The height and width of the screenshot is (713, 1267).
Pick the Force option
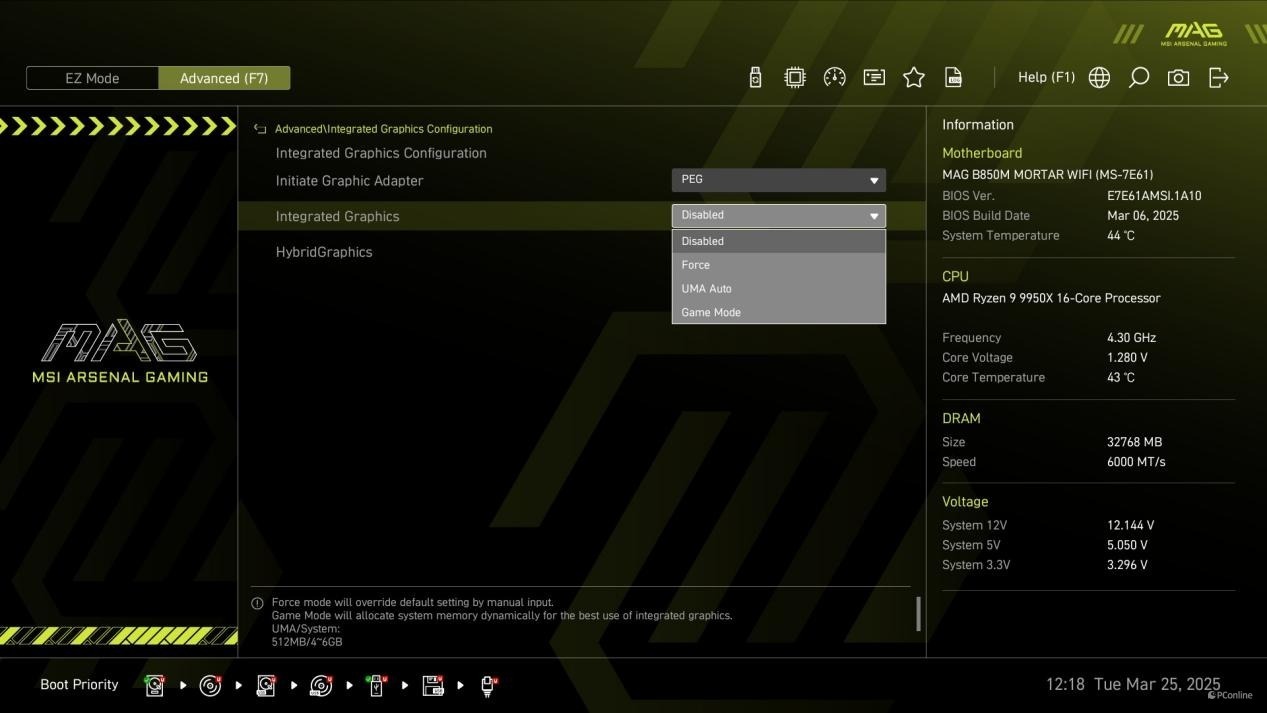click(x=695, y=265)
